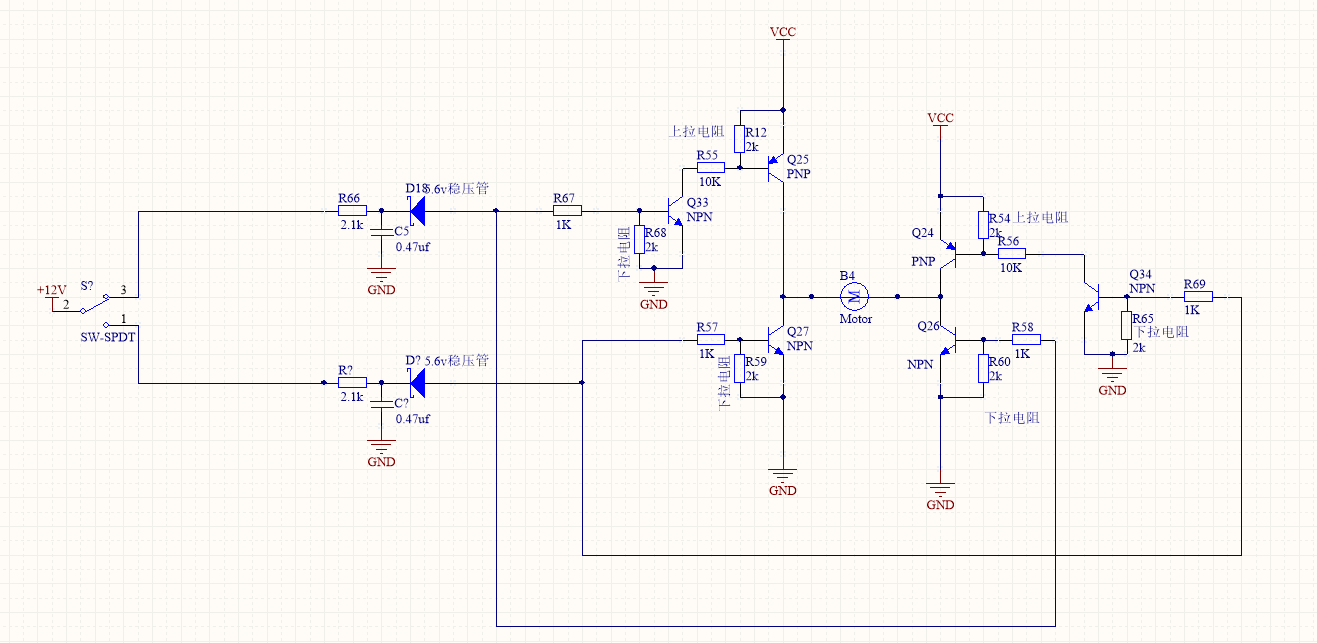The width and height of the screenshot is (1317, 643).
Task: Click the '5.6v稳压管' label near D?
Action: click(457, 360)
